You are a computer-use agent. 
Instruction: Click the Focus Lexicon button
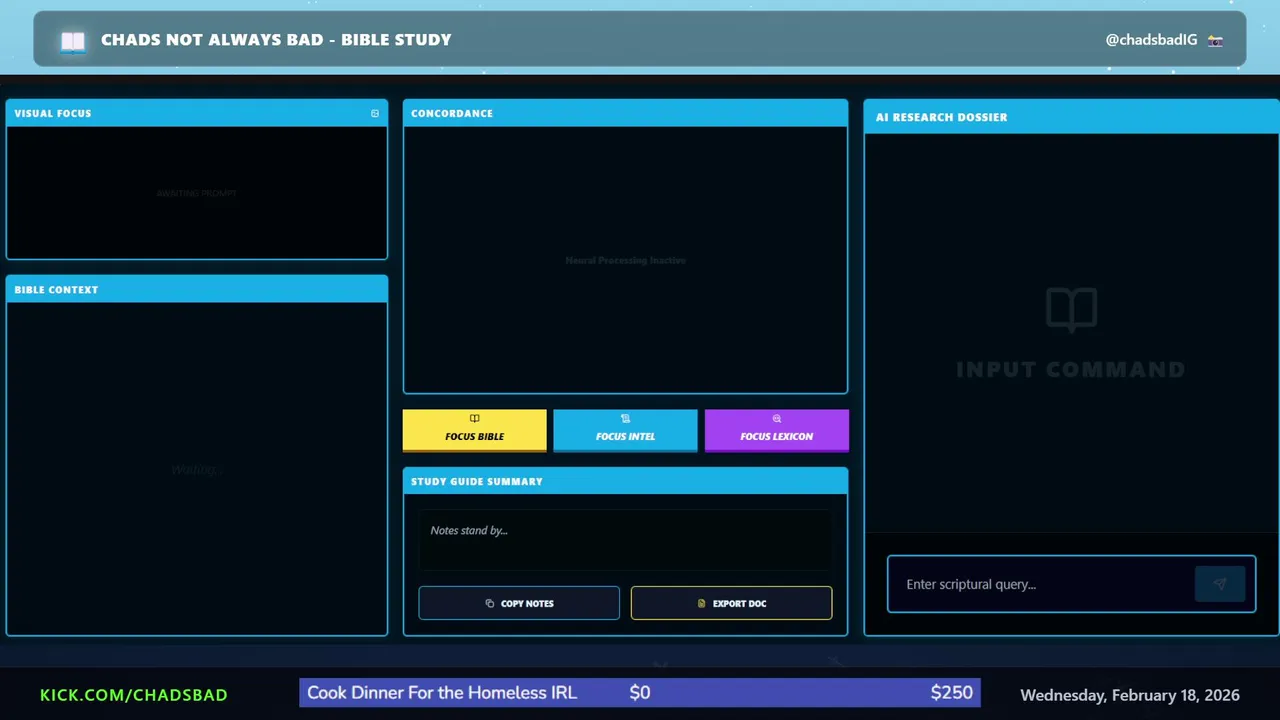[x=777, y=430]
